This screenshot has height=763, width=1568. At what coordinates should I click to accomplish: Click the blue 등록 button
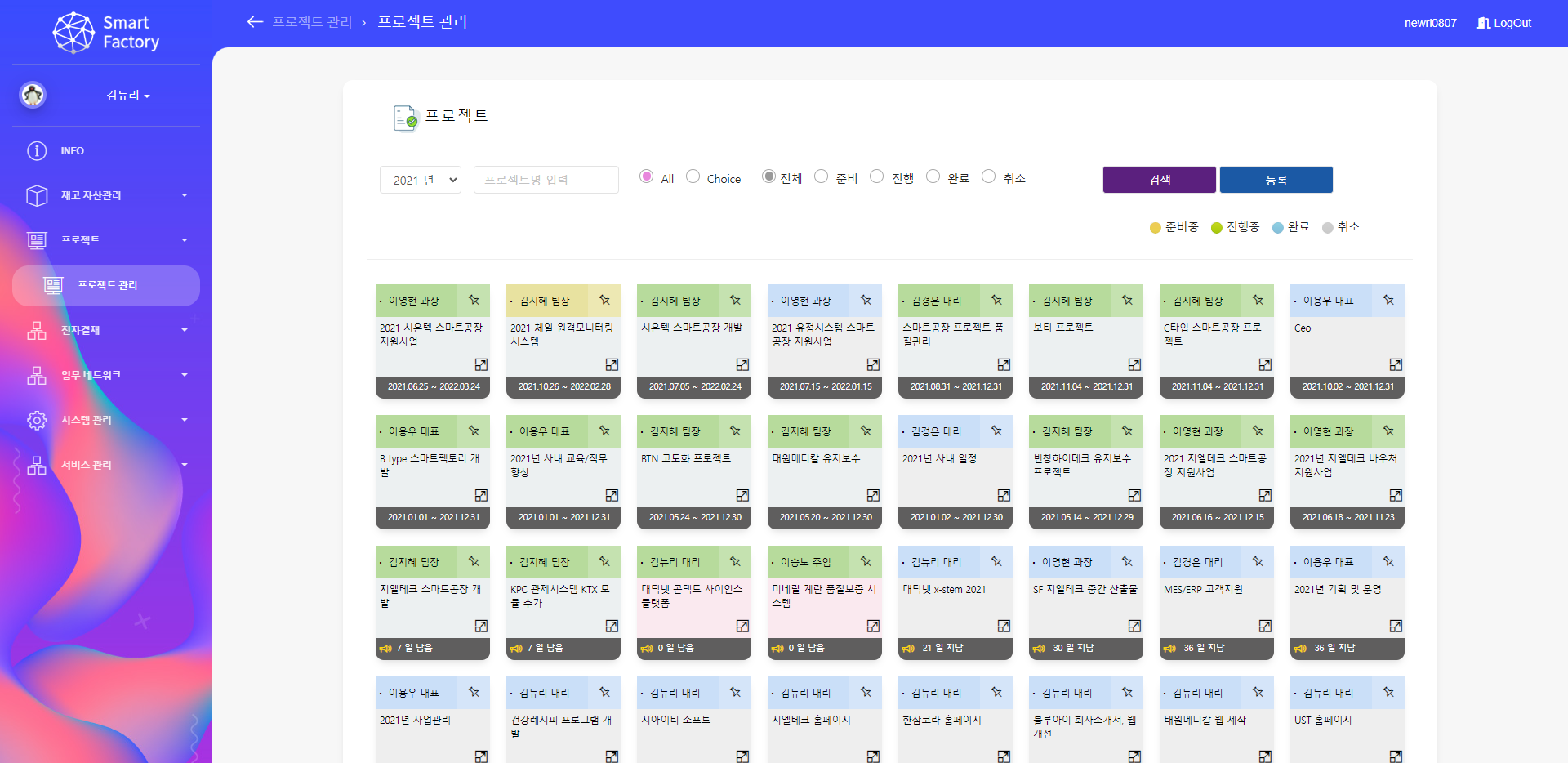pyautogui.click(x=1276, y=180)
